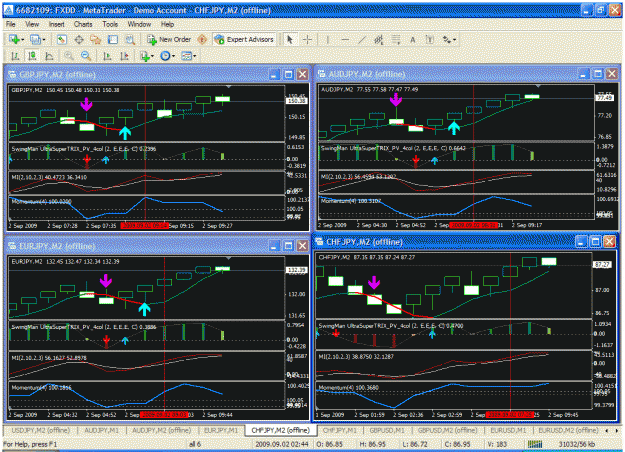Screen dimensions: 625x452
Task: Click chart shift triangle in GBPJPY chart
Action: (228, 86)
